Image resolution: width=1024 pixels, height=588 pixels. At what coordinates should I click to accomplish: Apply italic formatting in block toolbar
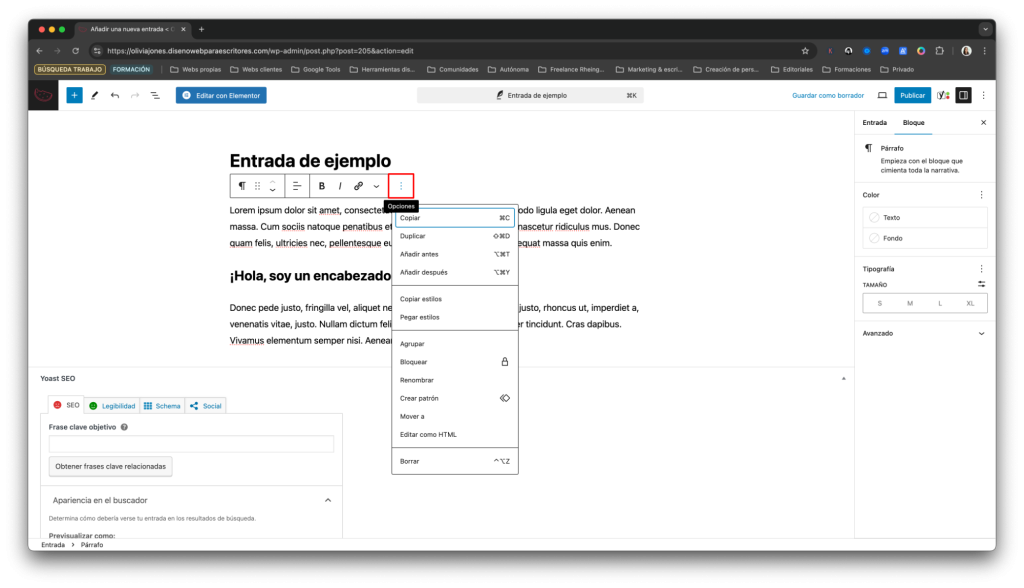tap(340, 186)
